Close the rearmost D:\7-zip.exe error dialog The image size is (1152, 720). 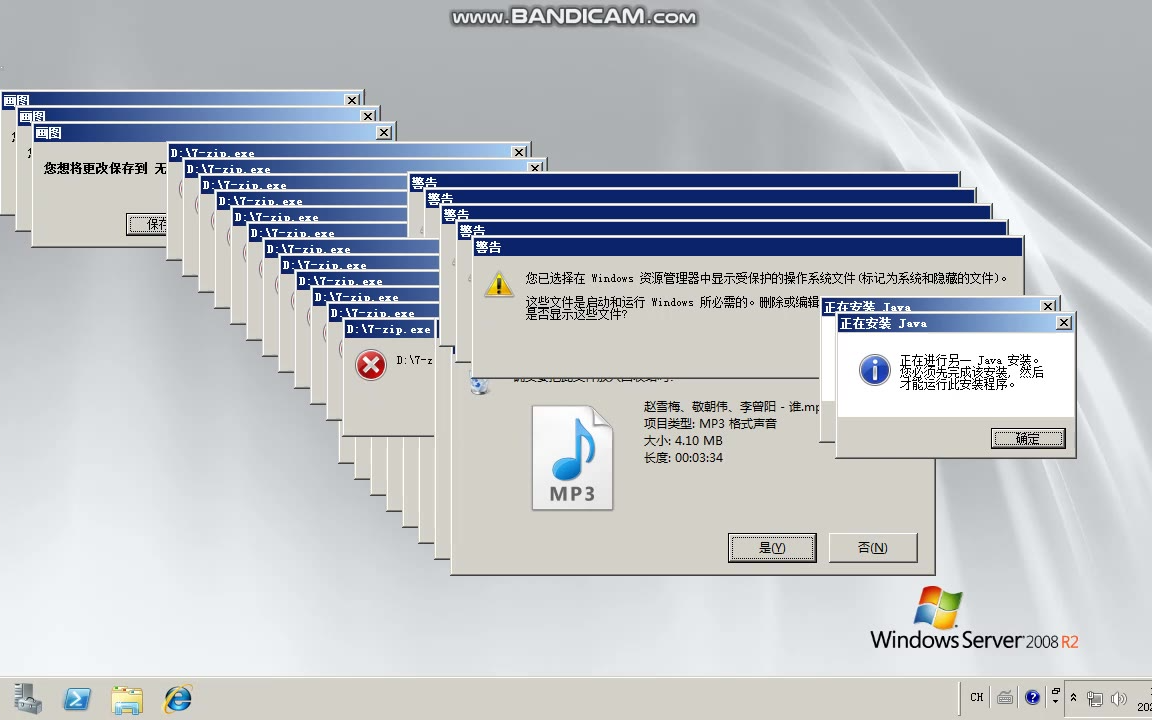(x=519, y=152)
